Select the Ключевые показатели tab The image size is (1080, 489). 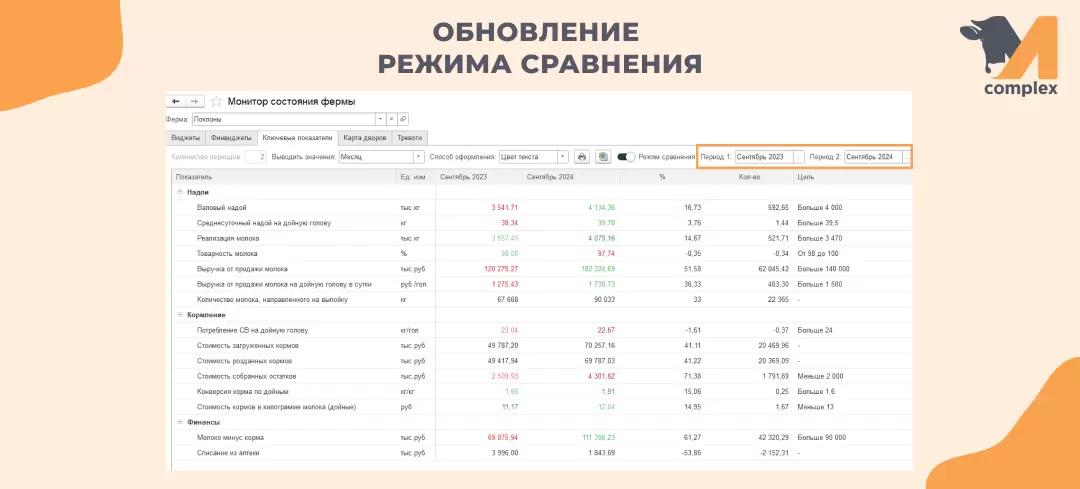[x=297, y=138]
